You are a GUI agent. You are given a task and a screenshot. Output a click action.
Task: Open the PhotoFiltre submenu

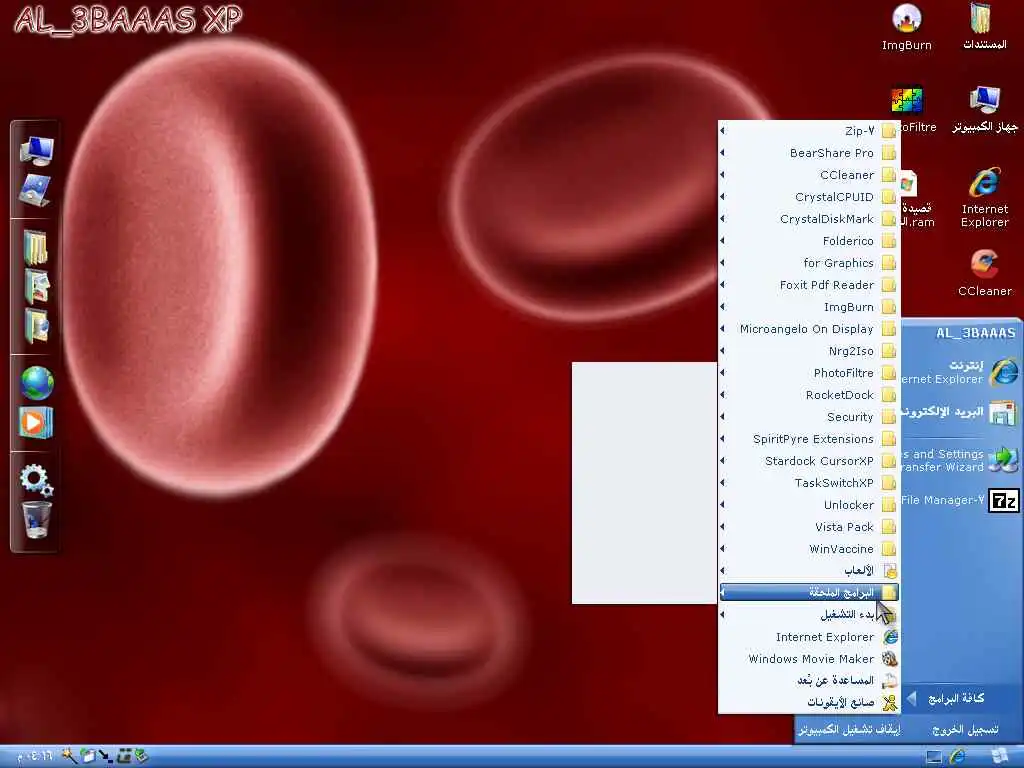click(x=809, y=373)
